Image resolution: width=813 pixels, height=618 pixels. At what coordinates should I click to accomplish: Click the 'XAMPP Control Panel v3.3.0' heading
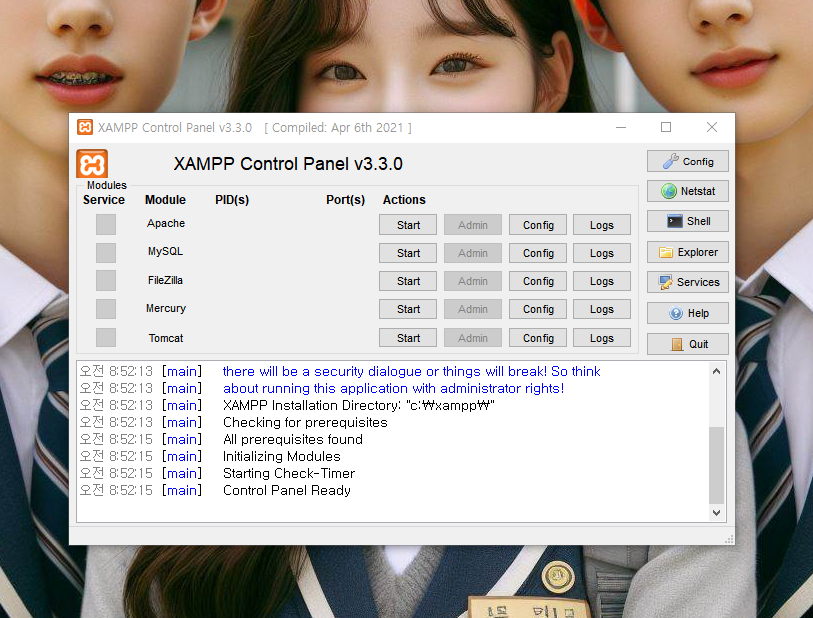click(x=288, y=164)
